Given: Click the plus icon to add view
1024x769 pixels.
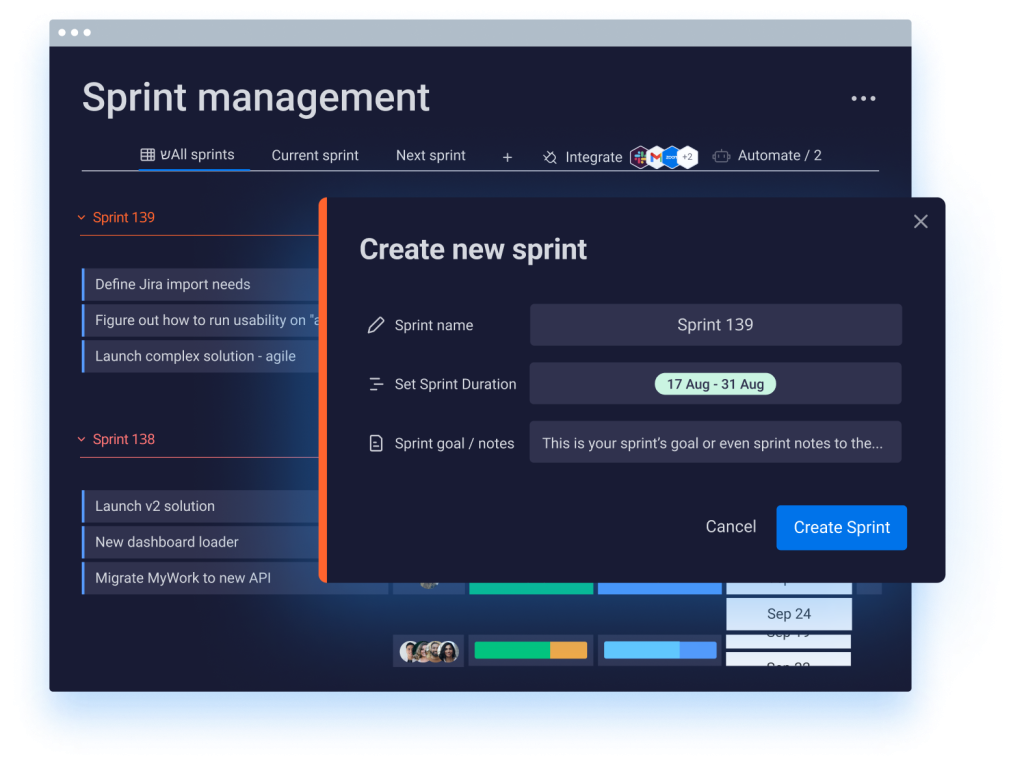Looking at the screenshot, I should click(507, 157).
